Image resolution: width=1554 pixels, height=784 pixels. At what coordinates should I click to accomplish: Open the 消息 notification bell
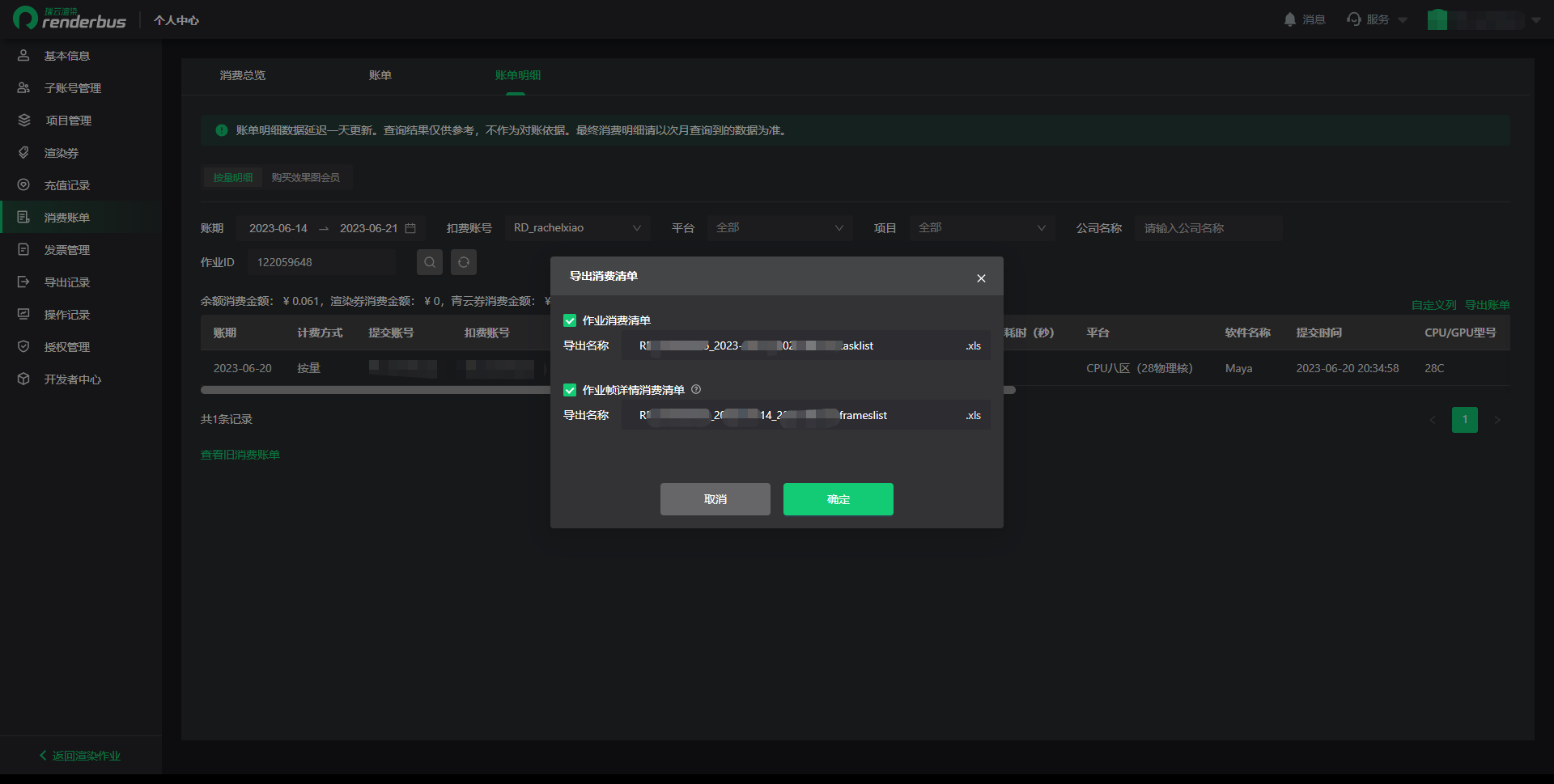coord(1289,19)
